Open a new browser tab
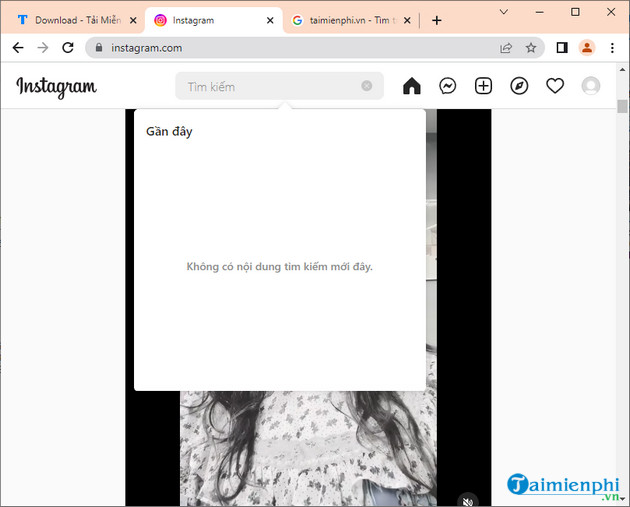630x507 pixels. [x=437, y=20]
